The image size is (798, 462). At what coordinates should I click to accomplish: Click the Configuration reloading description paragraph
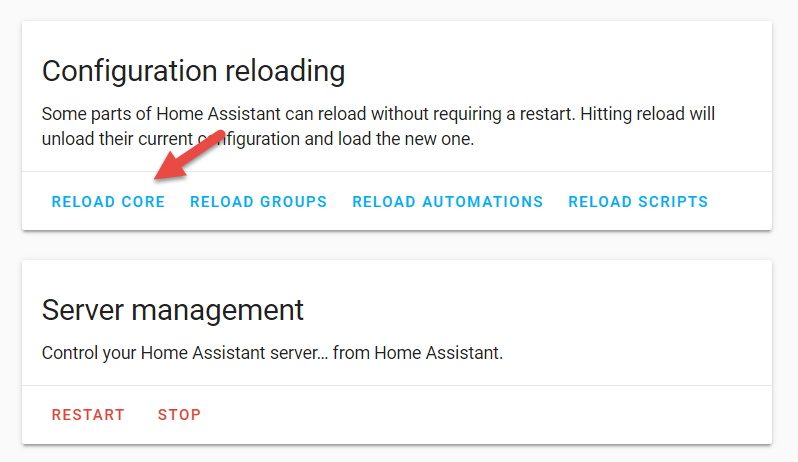[x=378, y=126]
